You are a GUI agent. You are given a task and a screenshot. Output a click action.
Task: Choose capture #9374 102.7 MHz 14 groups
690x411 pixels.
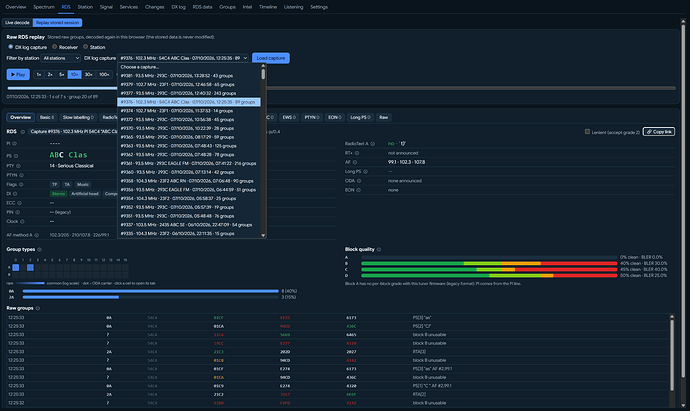coord(189,111)
